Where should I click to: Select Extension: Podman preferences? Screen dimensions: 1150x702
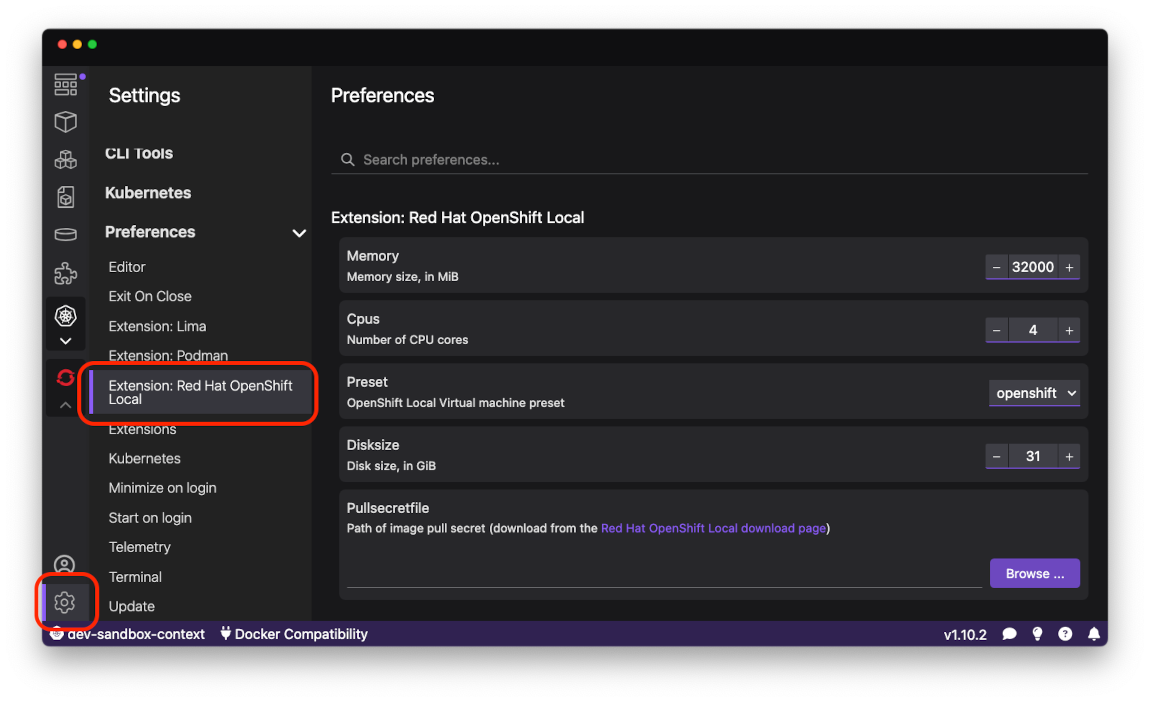pos(168,356)
